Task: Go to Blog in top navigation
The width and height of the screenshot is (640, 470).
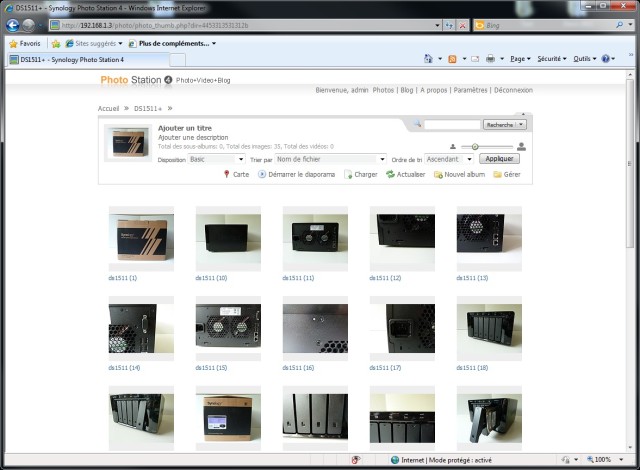Action: (x=407, y=90)
